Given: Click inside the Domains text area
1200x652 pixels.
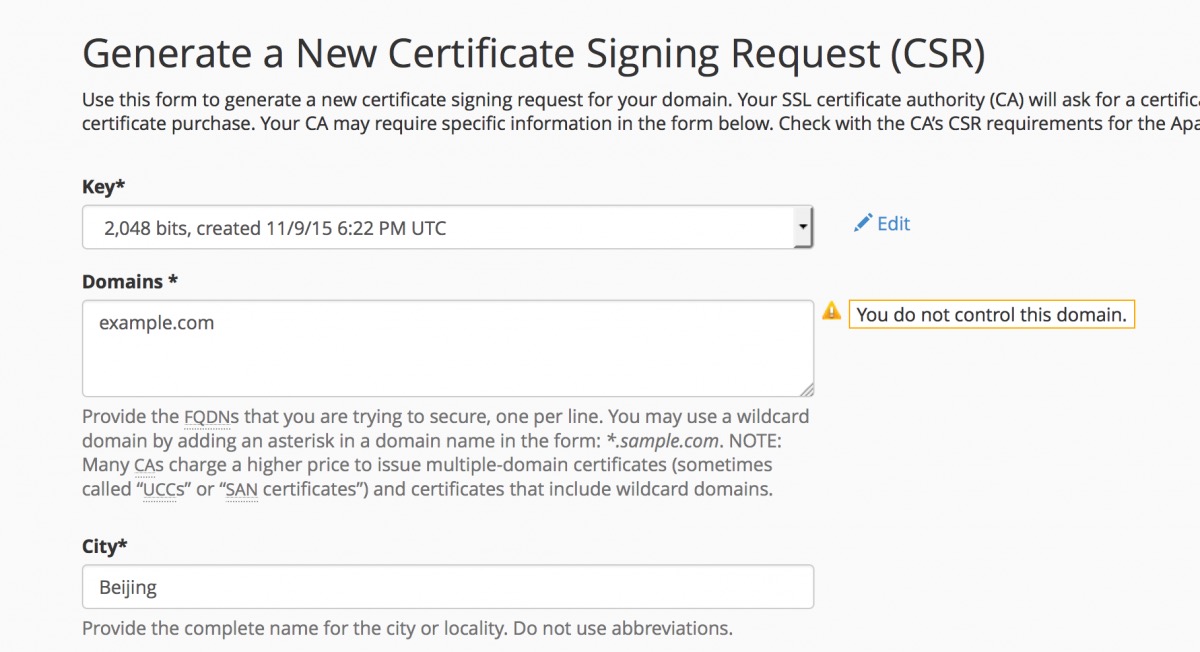Looking at the screenshot, I should [x=447, y=349].
